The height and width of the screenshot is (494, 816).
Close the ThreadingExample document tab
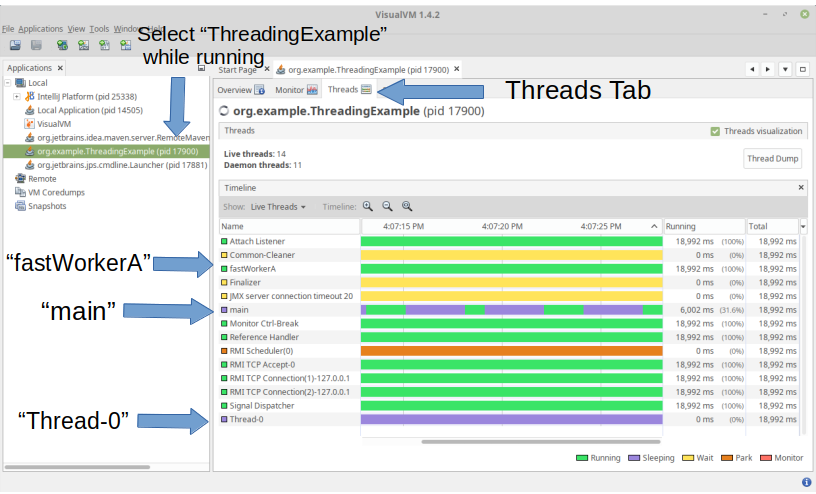456,69
